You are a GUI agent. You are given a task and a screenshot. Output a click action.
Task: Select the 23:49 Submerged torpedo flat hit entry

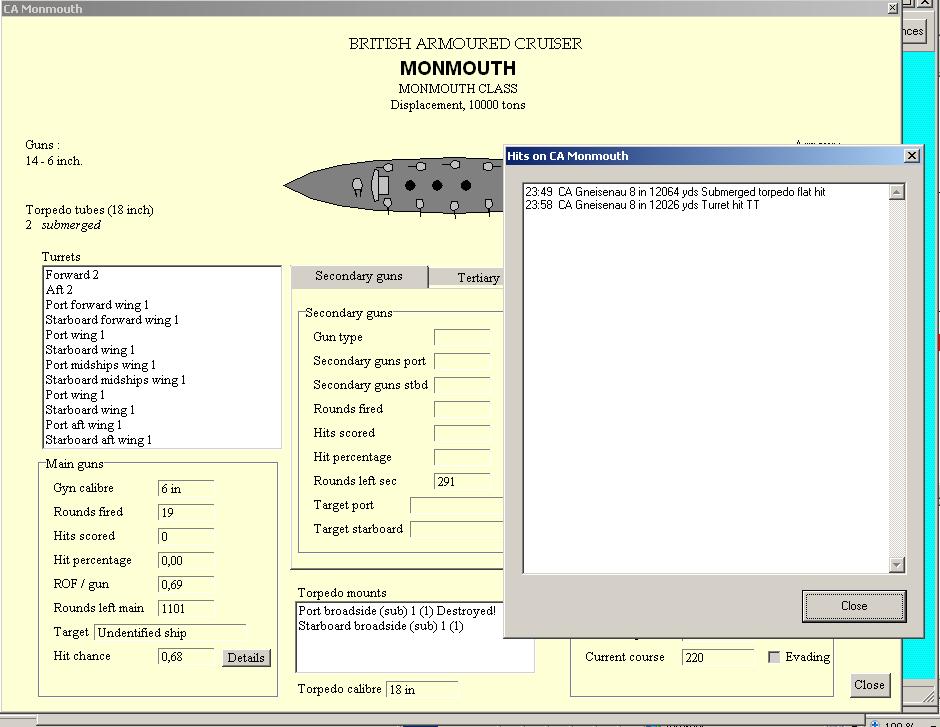click(676, 192)
